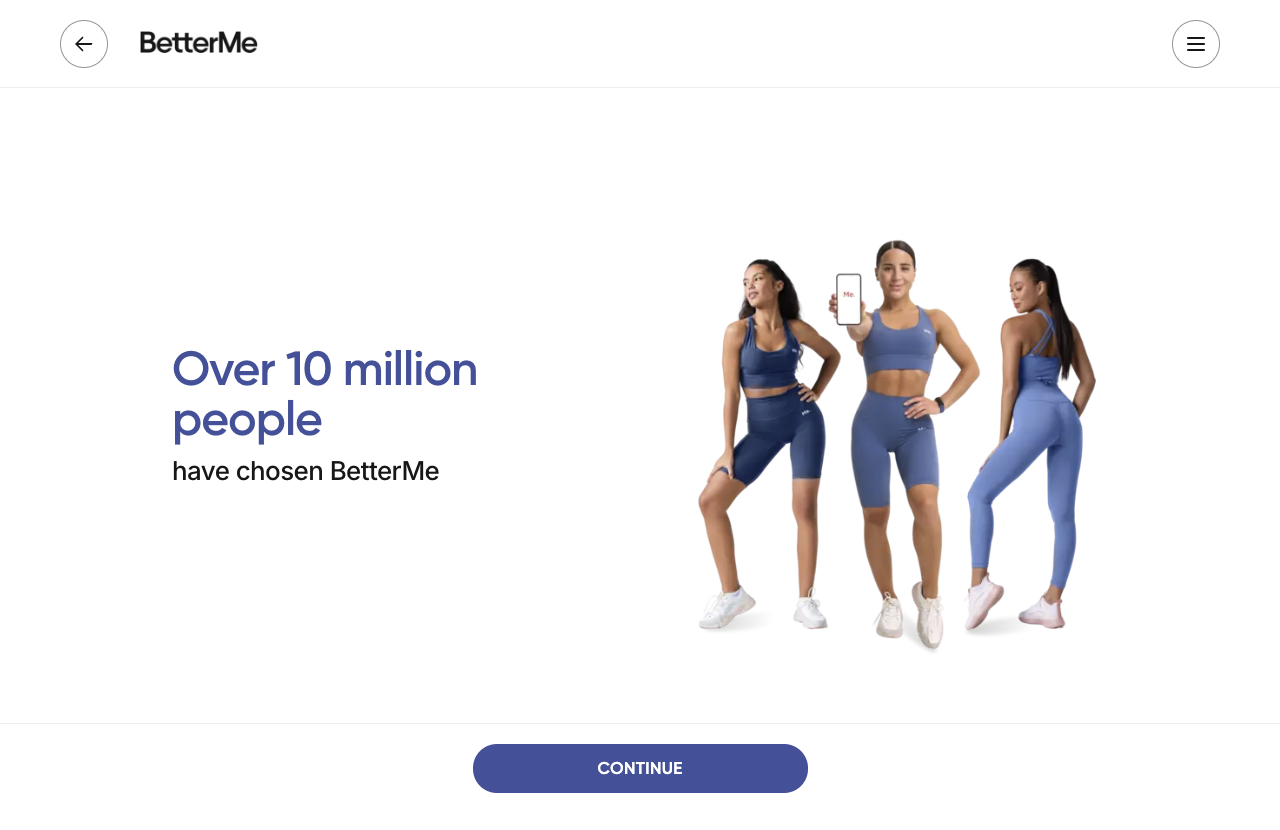Click the word "people" in the headline
This screenshot has height=830, width=1280.
coord(247,420)
